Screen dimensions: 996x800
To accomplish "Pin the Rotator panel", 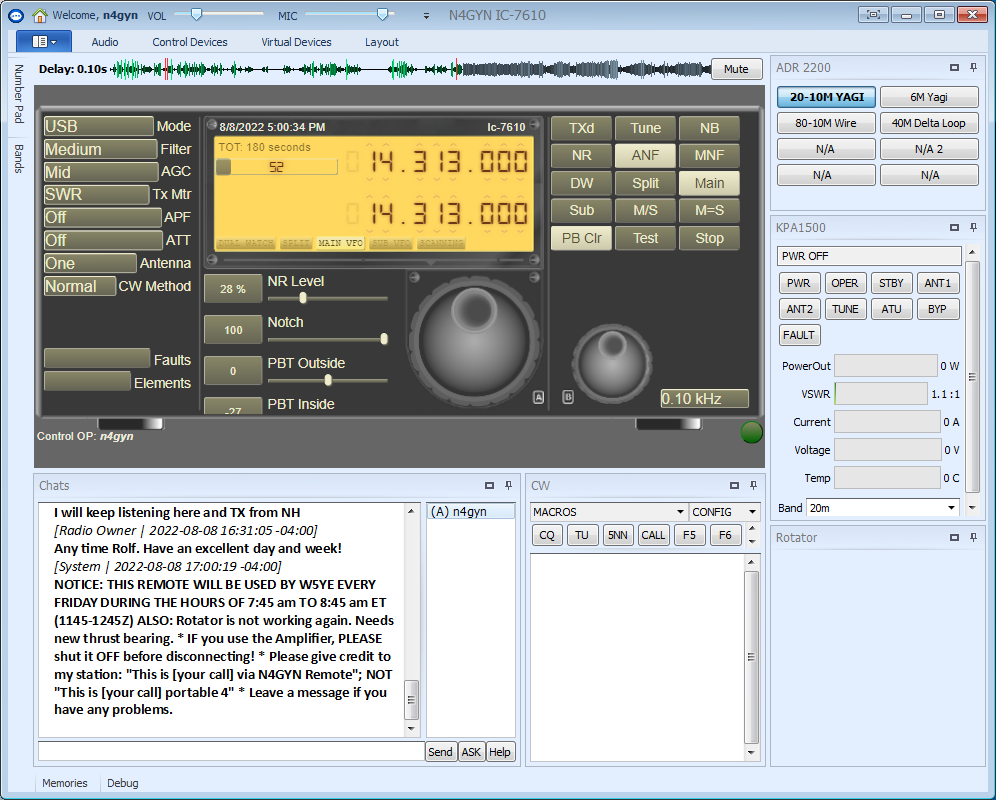I will click(973, 538).
